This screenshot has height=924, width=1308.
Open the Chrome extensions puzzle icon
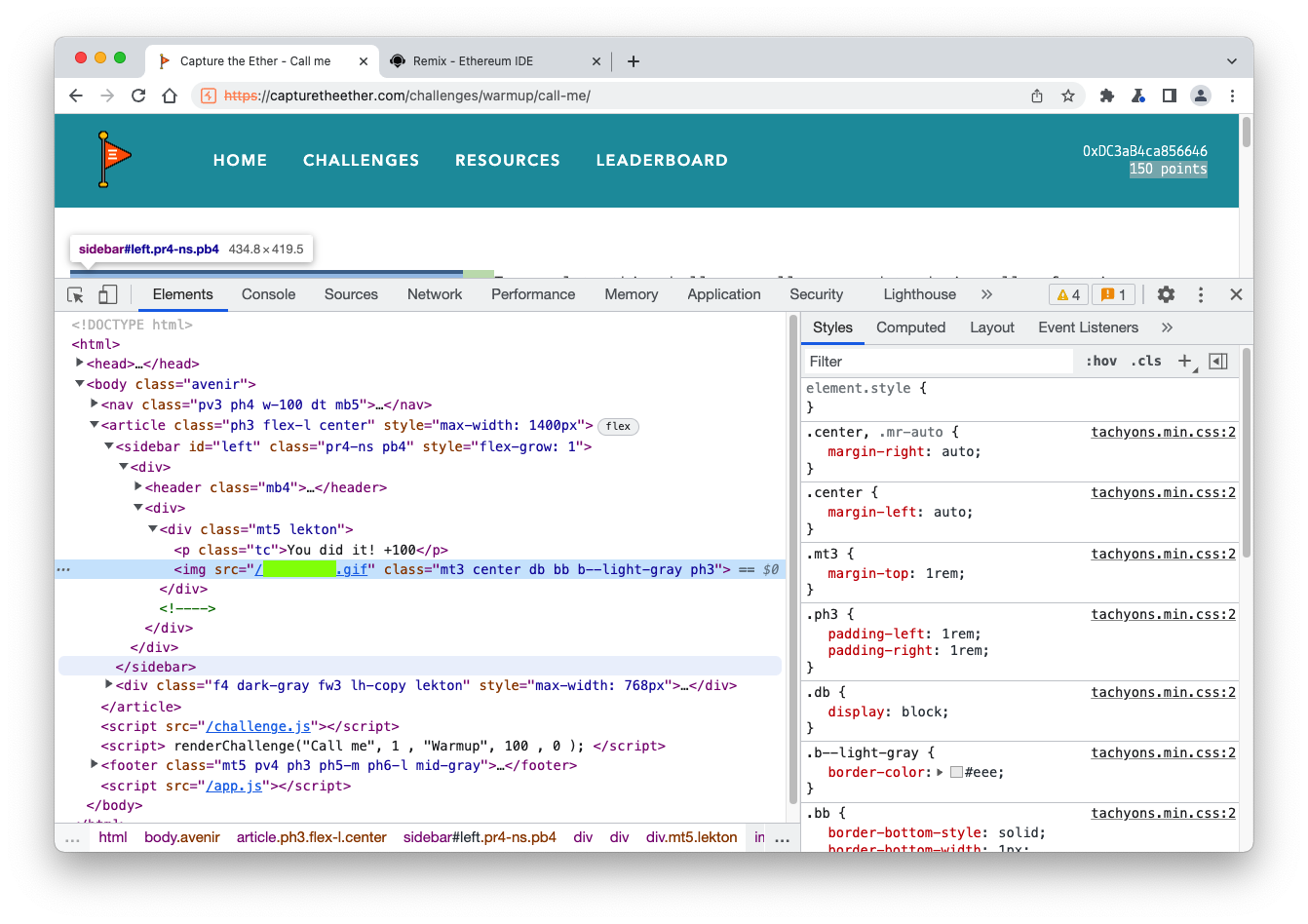1106,96
